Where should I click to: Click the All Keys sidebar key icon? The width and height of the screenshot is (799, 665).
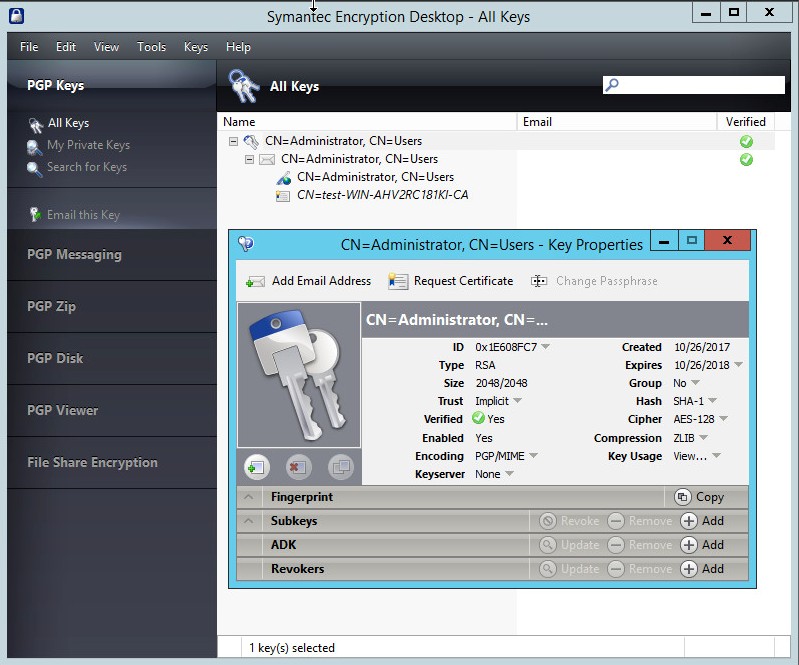(36, 124)
